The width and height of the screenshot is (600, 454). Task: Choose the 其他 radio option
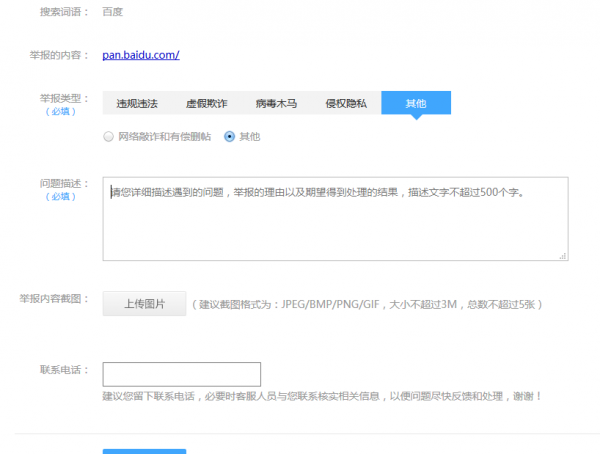(230, 137)
